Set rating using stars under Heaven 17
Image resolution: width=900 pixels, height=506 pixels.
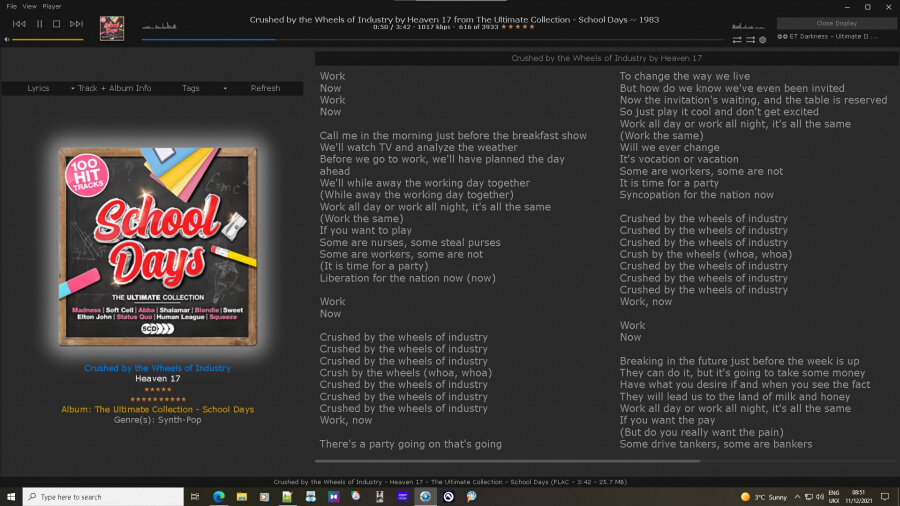pos(158,390)
